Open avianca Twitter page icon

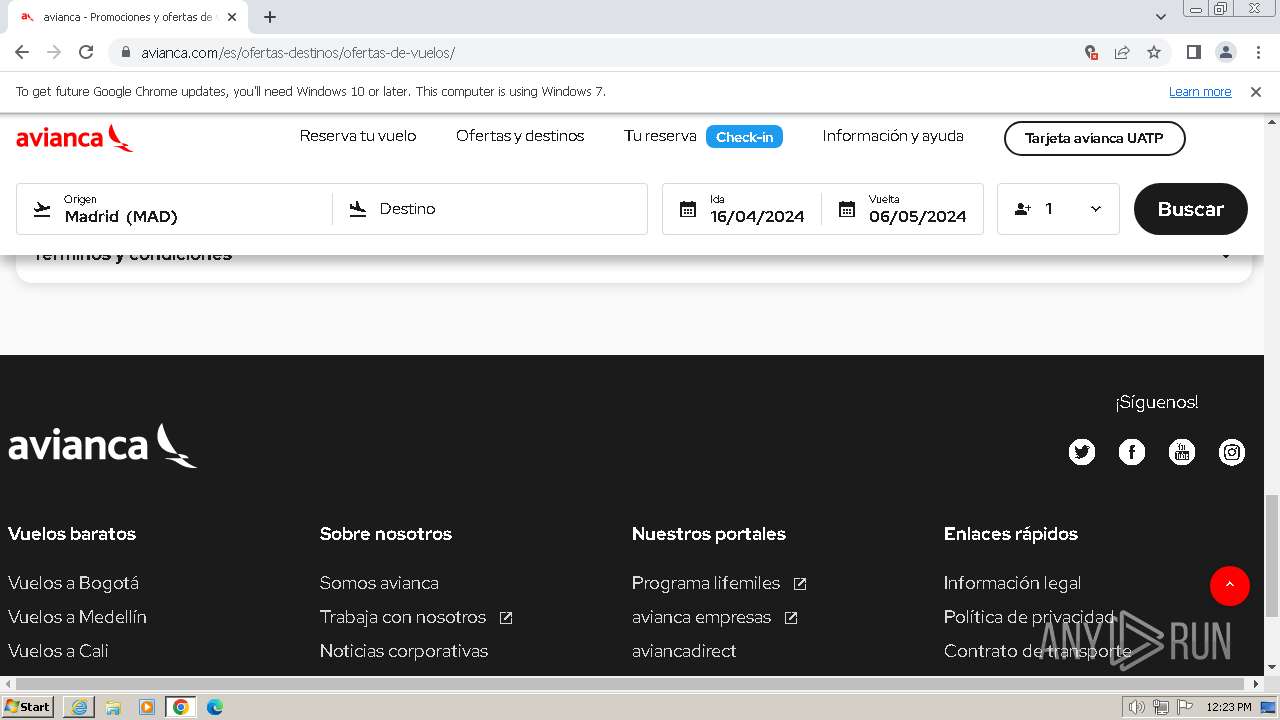pyautogui.click(x=1081, y=452)
